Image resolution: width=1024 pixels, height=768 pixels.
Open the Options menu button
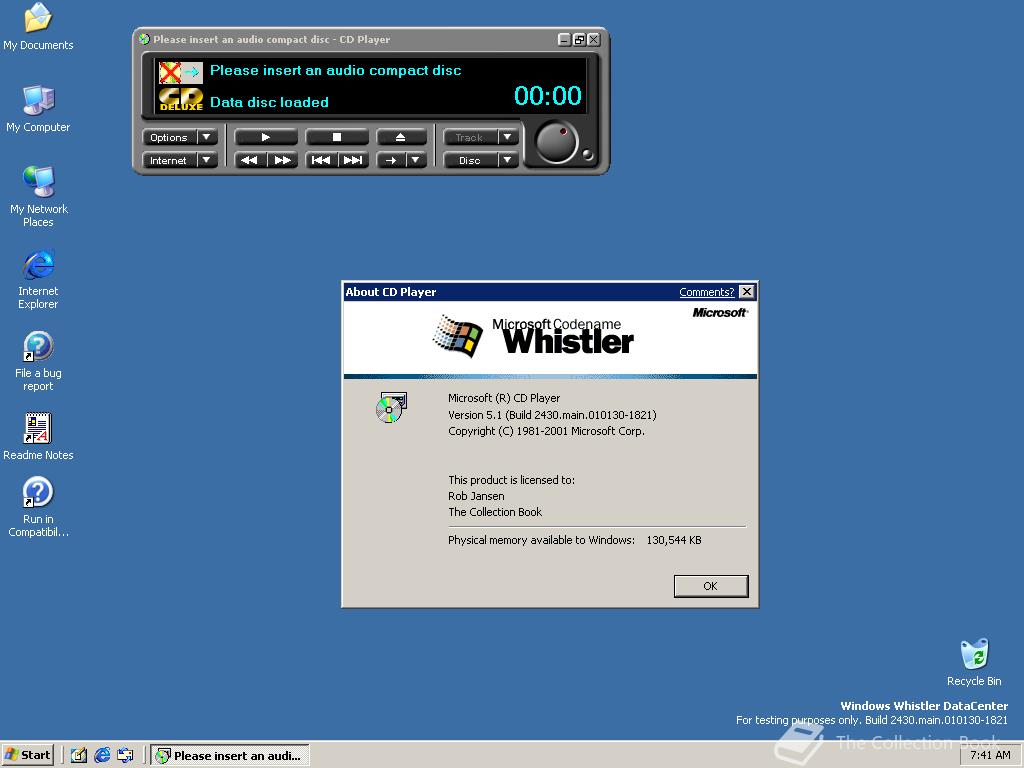coord(169,137)
